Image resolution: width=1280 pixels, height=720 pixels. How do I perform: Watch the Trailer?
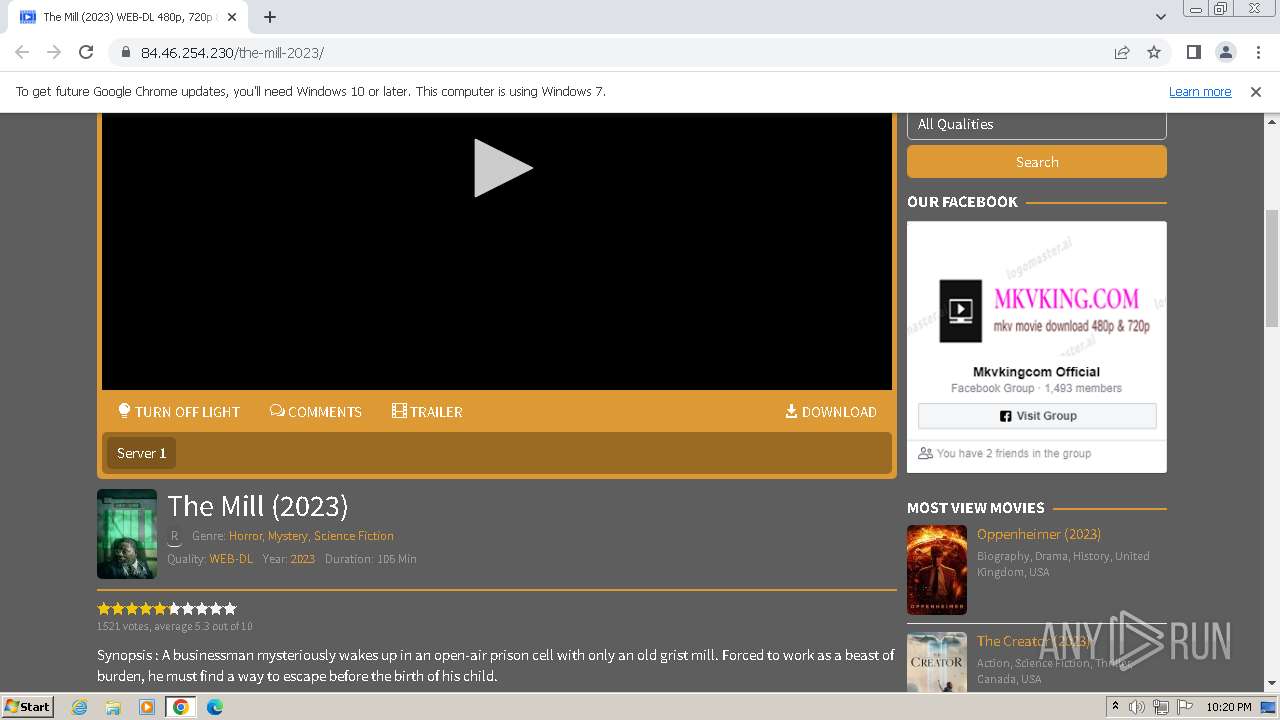[427, 411]
